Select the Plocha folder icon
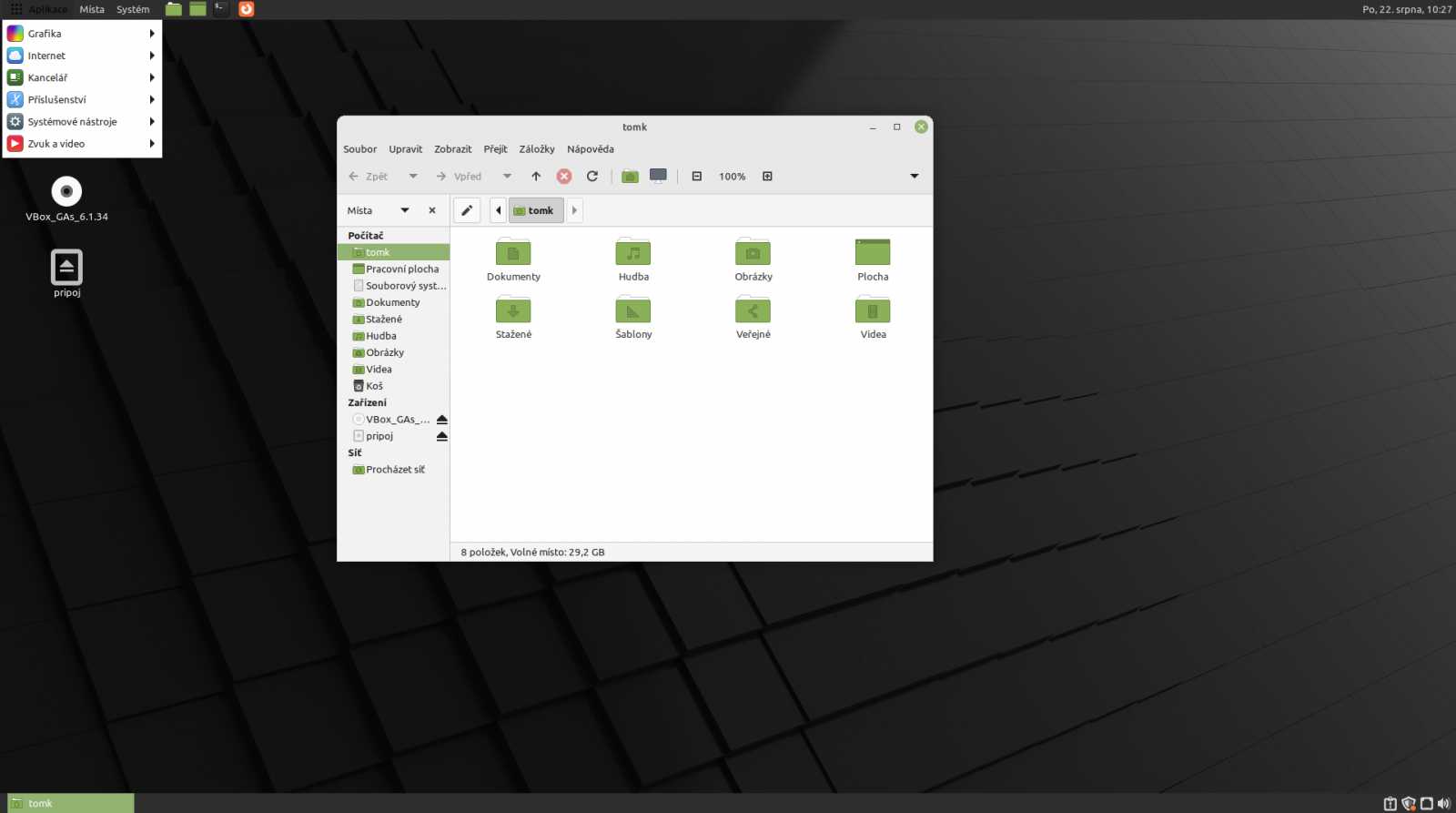 click(x=873, y=252)
